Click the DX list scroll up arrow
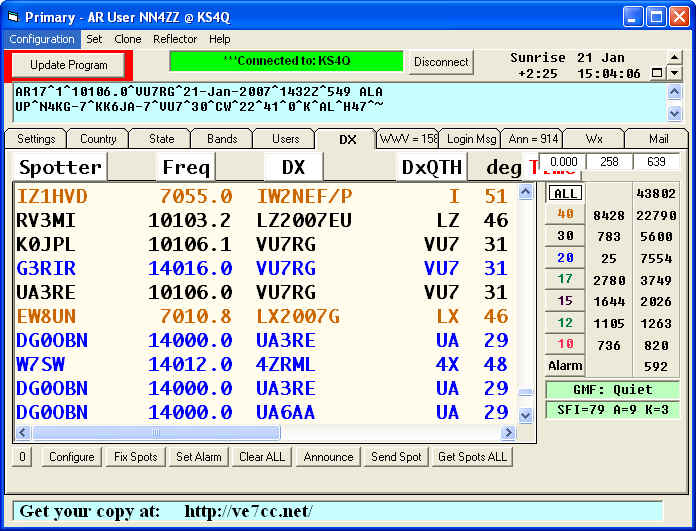 [x=526, y=192]
